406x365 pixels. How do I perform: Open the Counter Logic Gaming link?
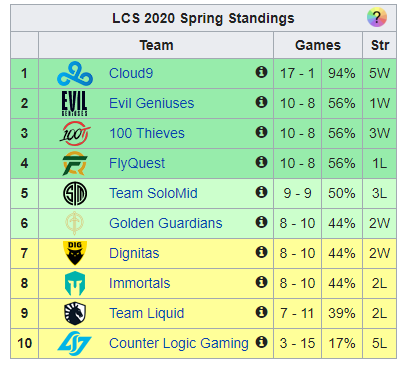coord(179,343)
